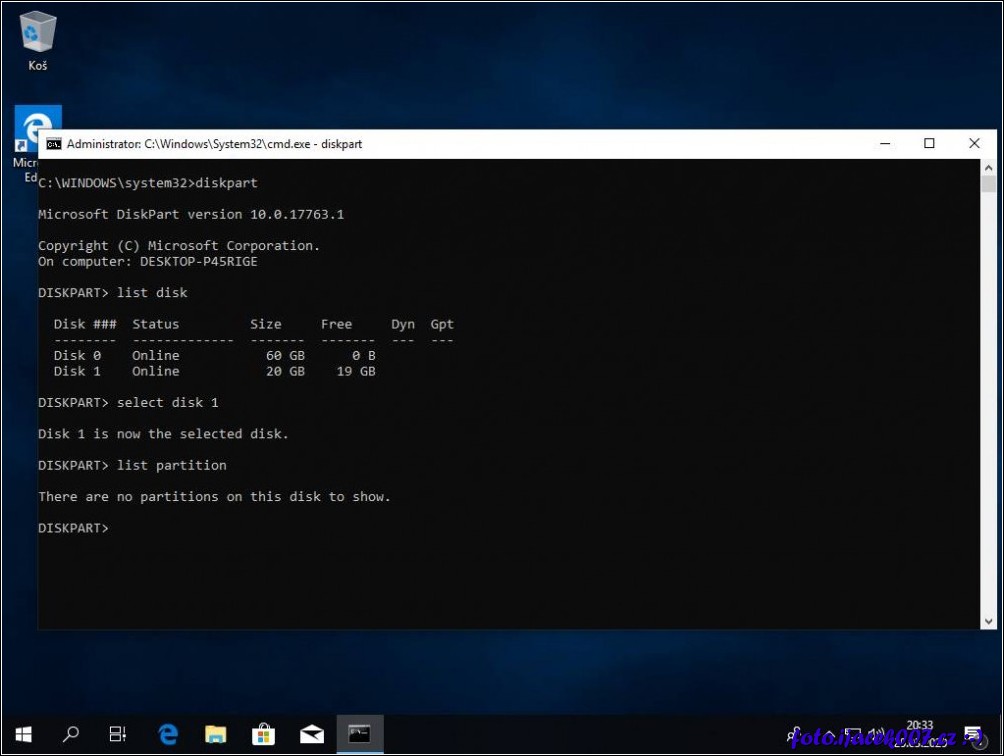Open the Windows Start menu
This screenshot has height=756, width=1004.
(x=22, y=734)
